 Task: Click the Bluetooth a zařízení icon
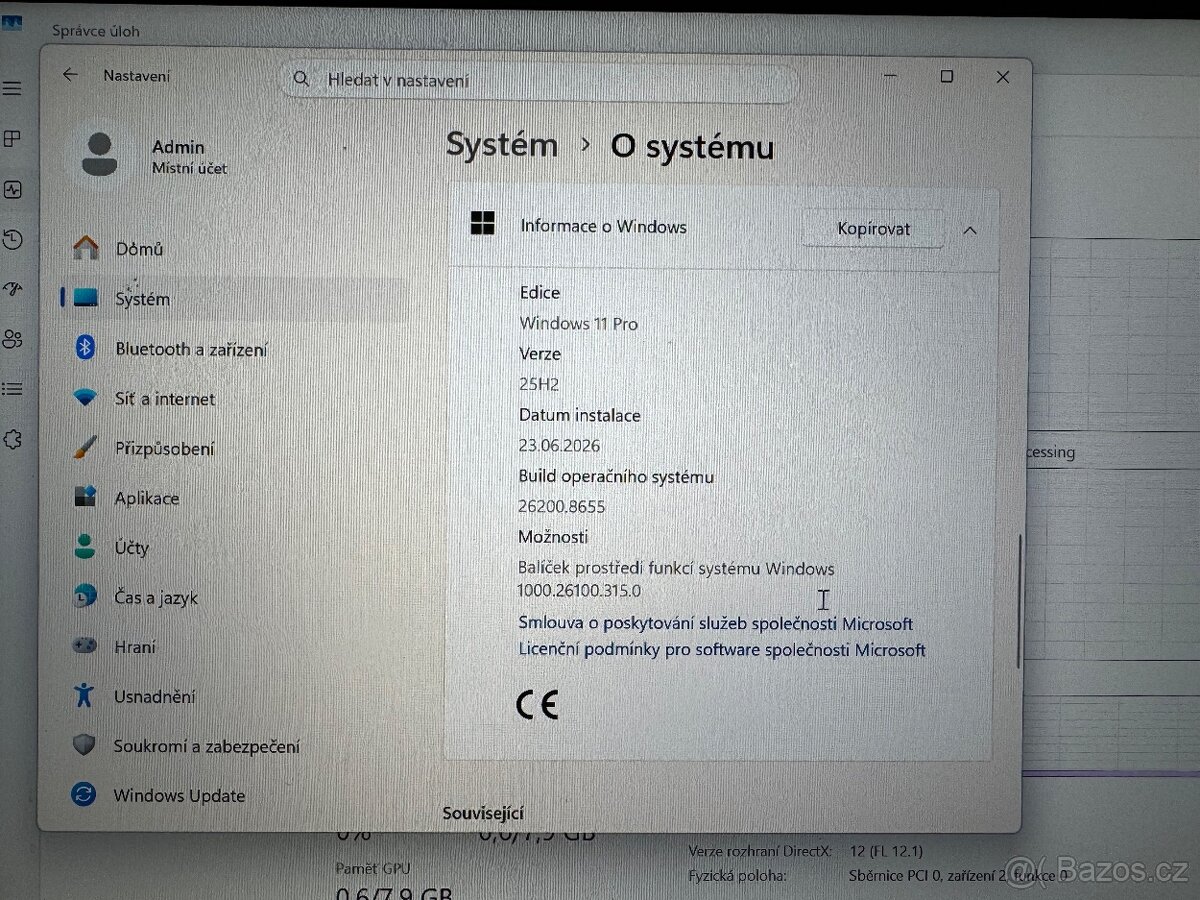86,347
